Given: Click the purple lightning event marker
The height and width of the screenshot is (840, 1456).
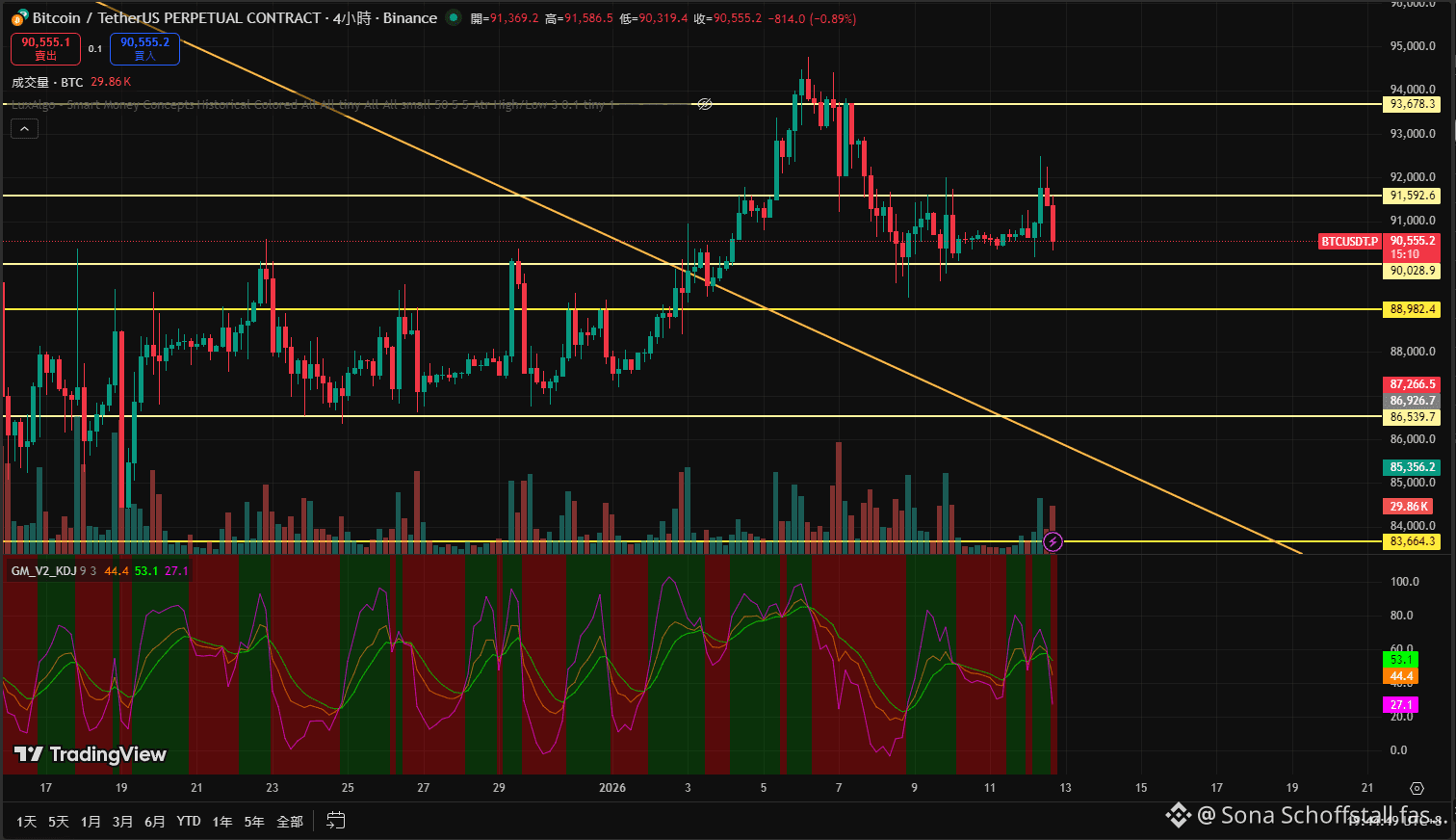Looking at the screenshot, I should [1053, 542].
